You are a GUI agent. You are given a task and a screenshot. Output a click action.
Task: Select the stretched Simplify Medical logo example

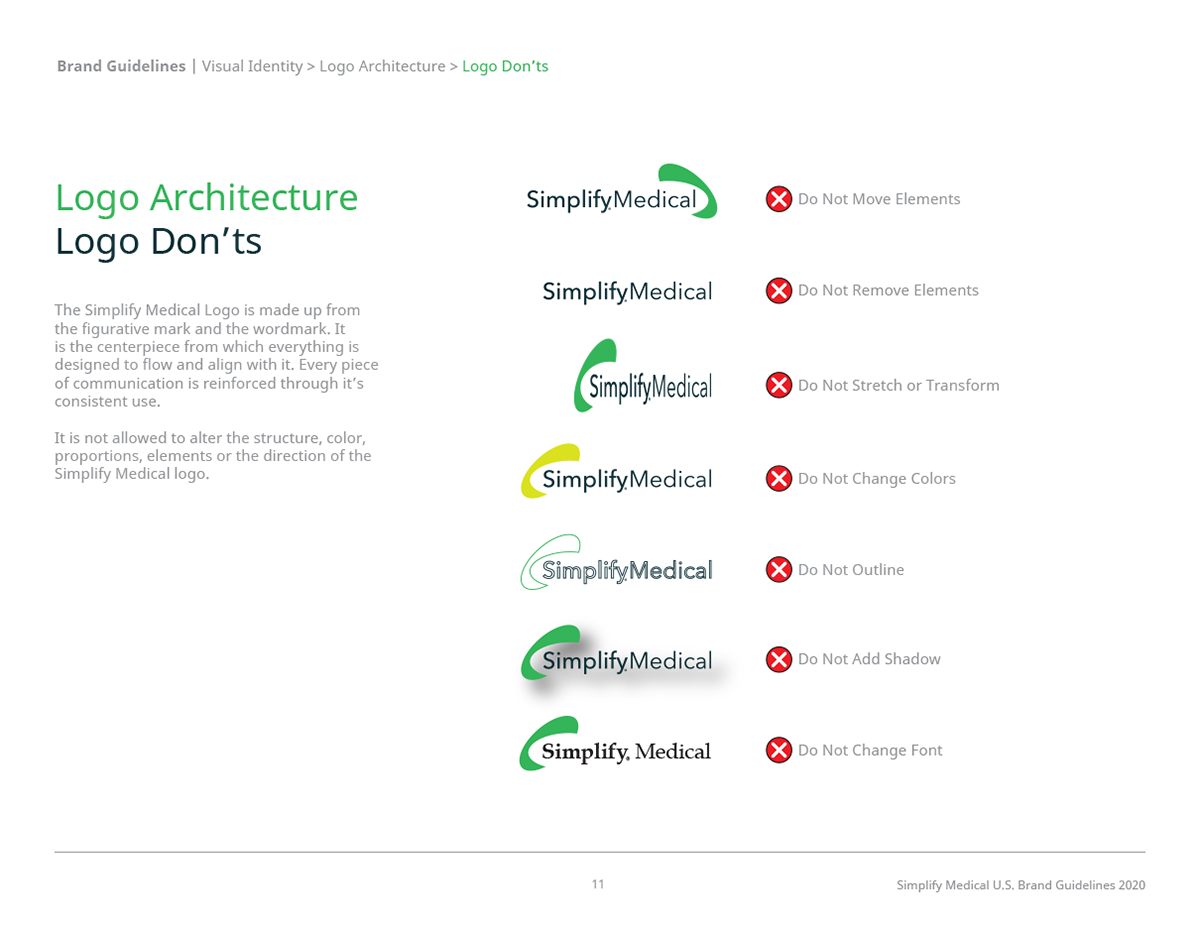[643, 375]
